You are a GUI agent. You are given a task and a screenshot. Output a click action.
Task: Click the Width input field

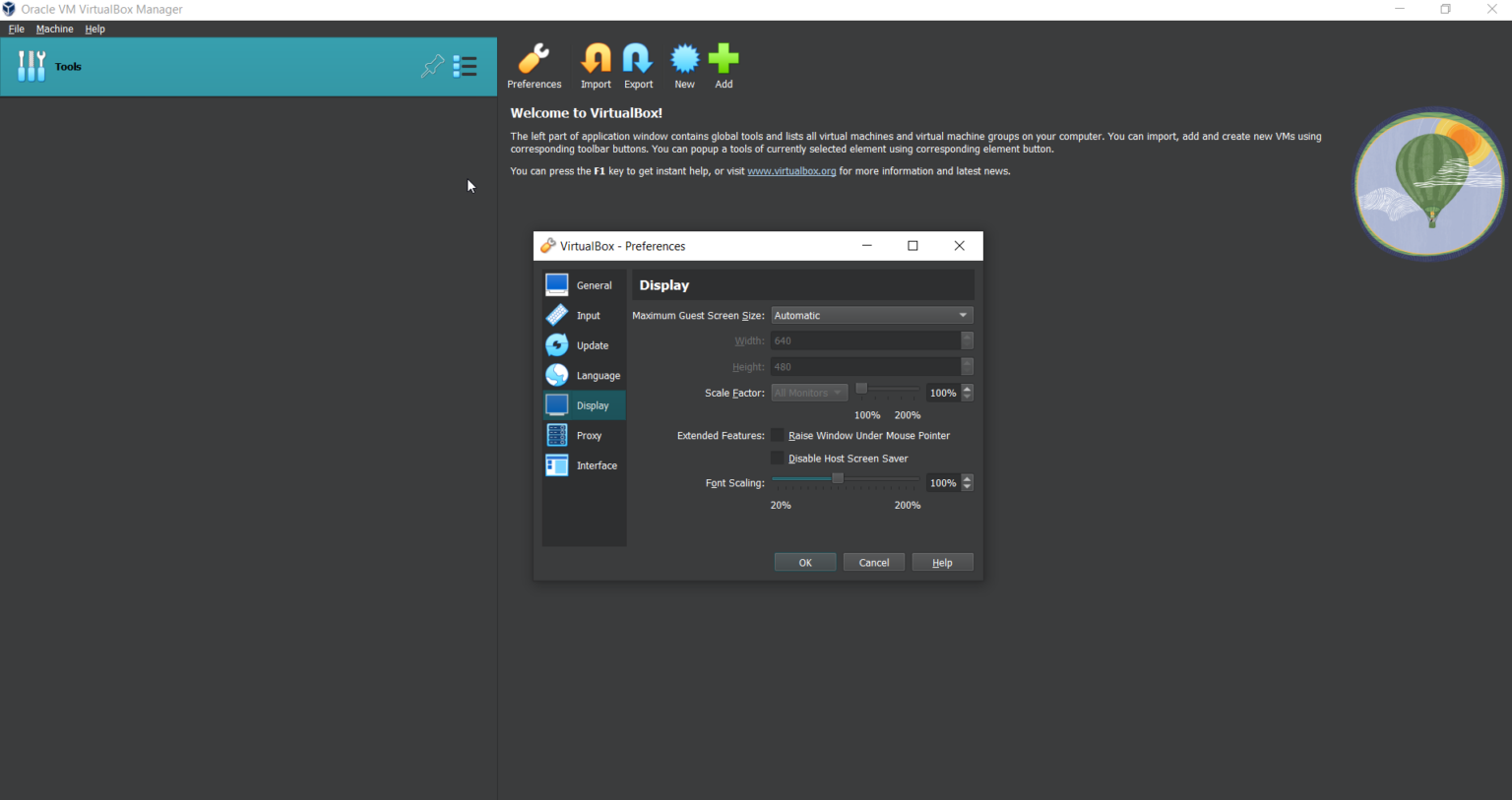pos(866,340)
